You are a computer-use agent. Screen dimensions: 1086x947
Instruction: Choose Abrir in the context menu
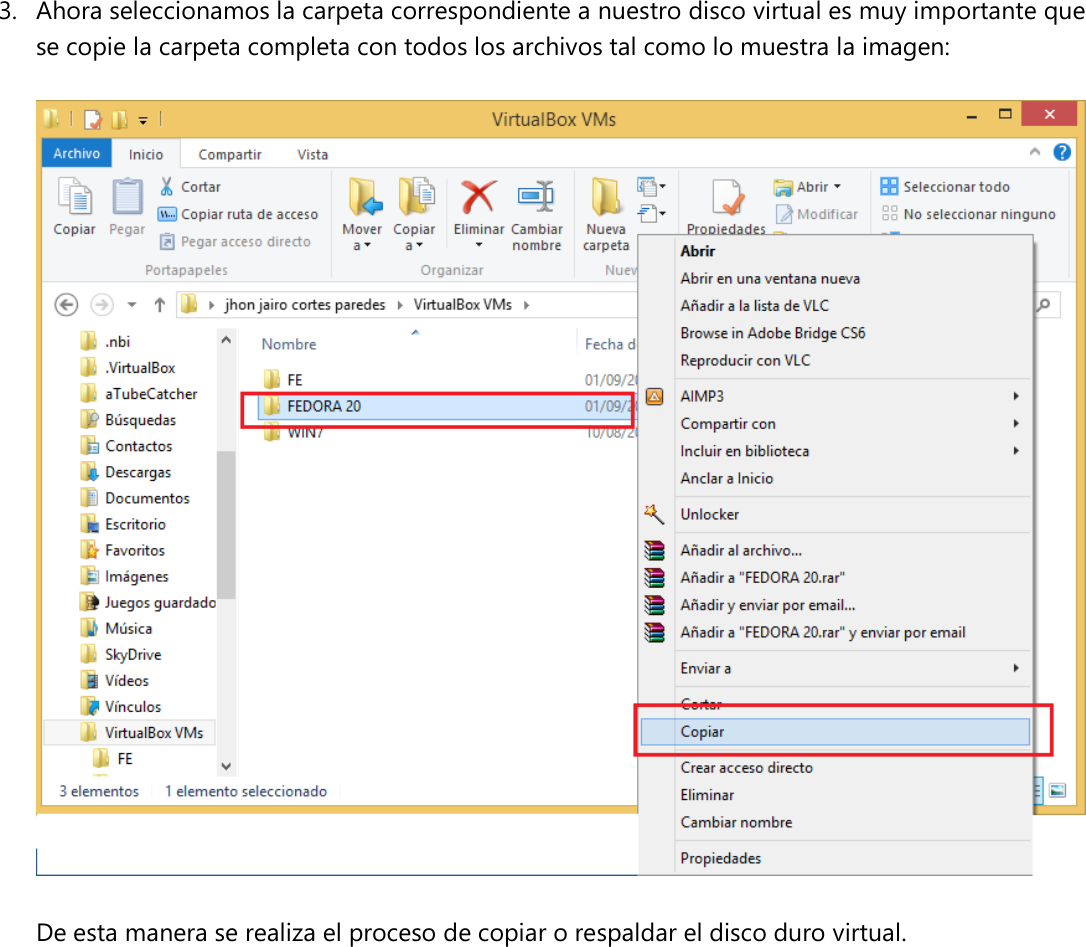click(835, 251)
